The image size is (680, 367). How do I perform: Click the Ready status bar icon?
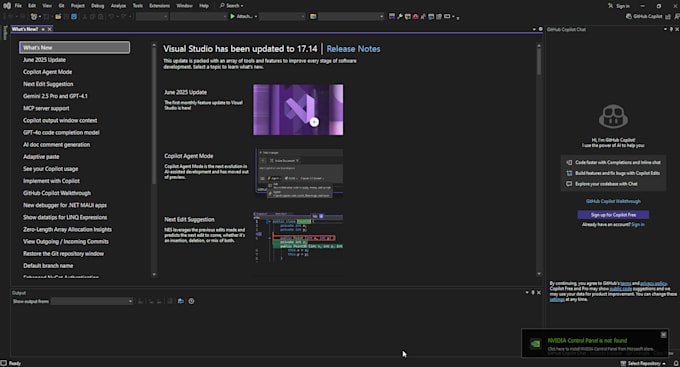[x=4, y=363]
